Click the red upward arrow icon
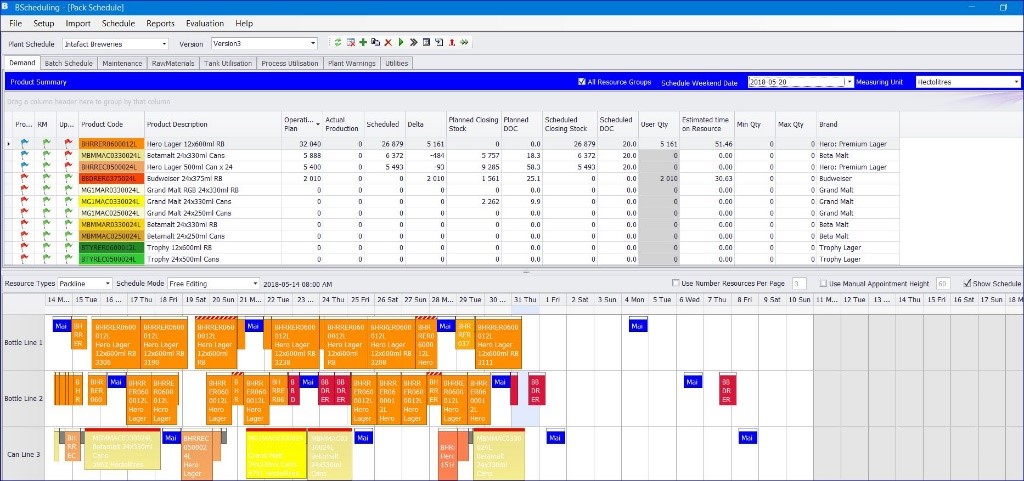Viewport: 1024px width, 481px height. pyautogui.click(x=452, y=43)
